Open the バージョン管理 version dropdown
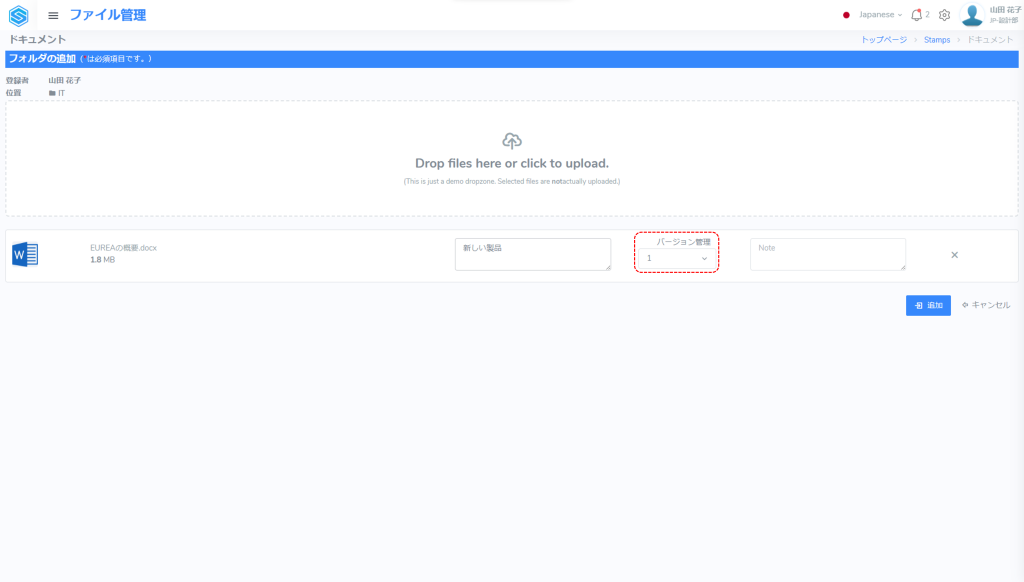This screenshot has height=582, width=1024. click(677, 259)
